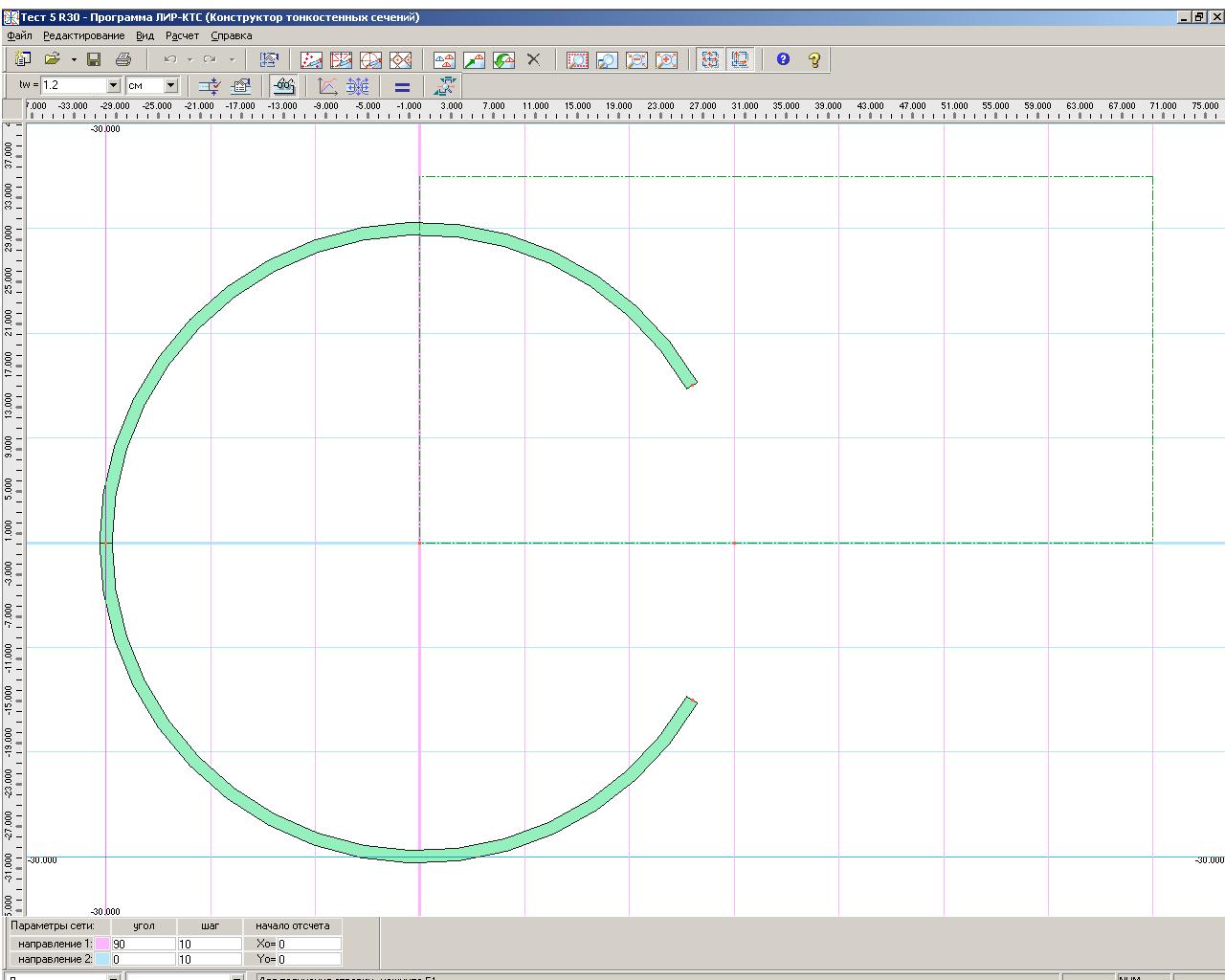This screenshot has height=980, width=1225.
Task: Open the Файл menu
Action: [x=19, y=35]
